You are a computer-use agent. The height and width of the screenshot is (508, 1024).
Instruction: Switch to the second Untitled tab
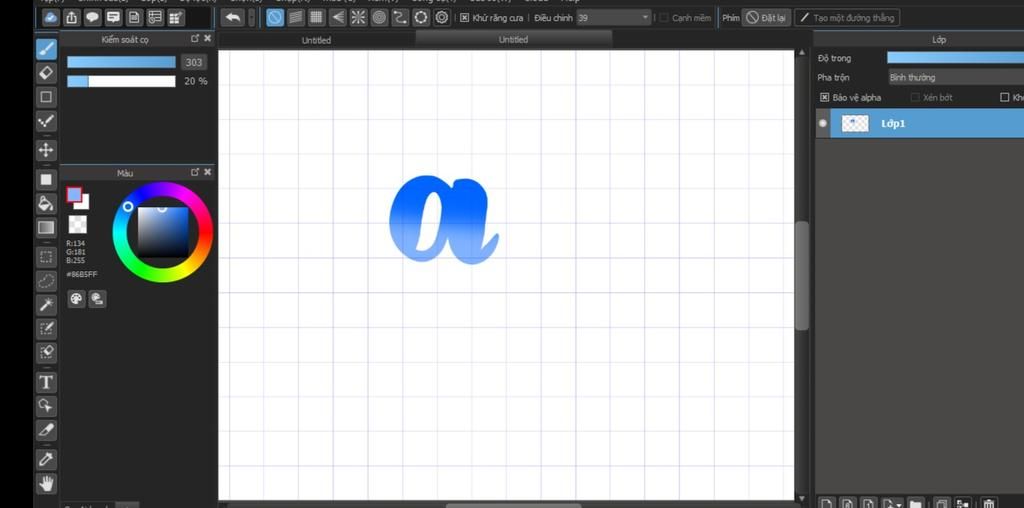pos(513,39)
